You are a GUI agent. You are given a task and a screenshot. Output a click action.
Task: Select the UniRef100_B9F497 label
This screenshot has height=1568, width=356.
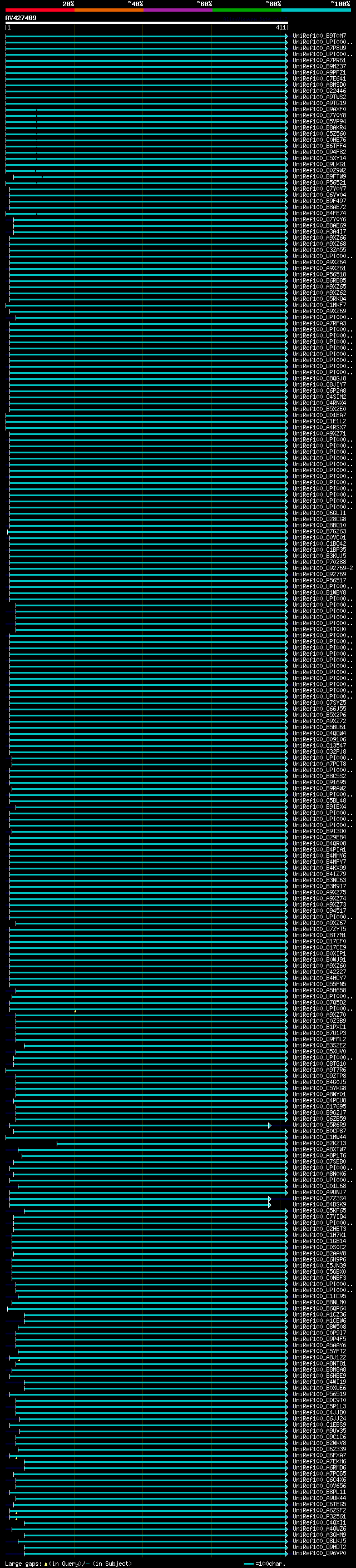319,201
